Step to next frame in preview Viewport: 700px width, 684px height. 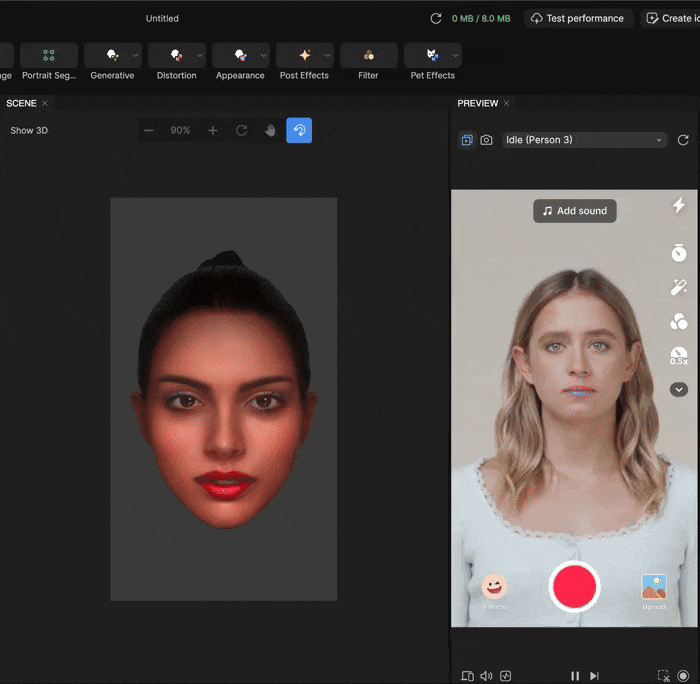tap(594, 676)
